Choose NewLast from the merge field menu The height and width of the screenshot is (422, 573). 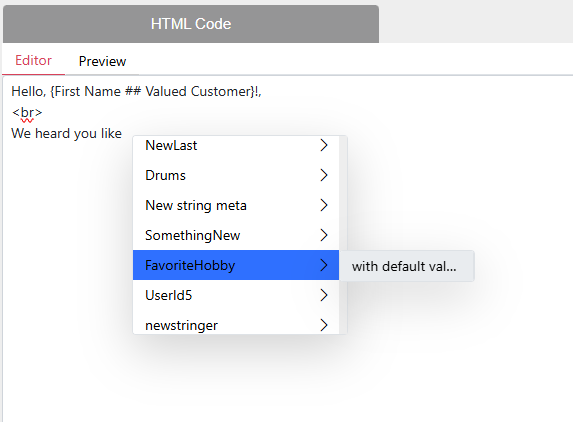coord(236,145)
